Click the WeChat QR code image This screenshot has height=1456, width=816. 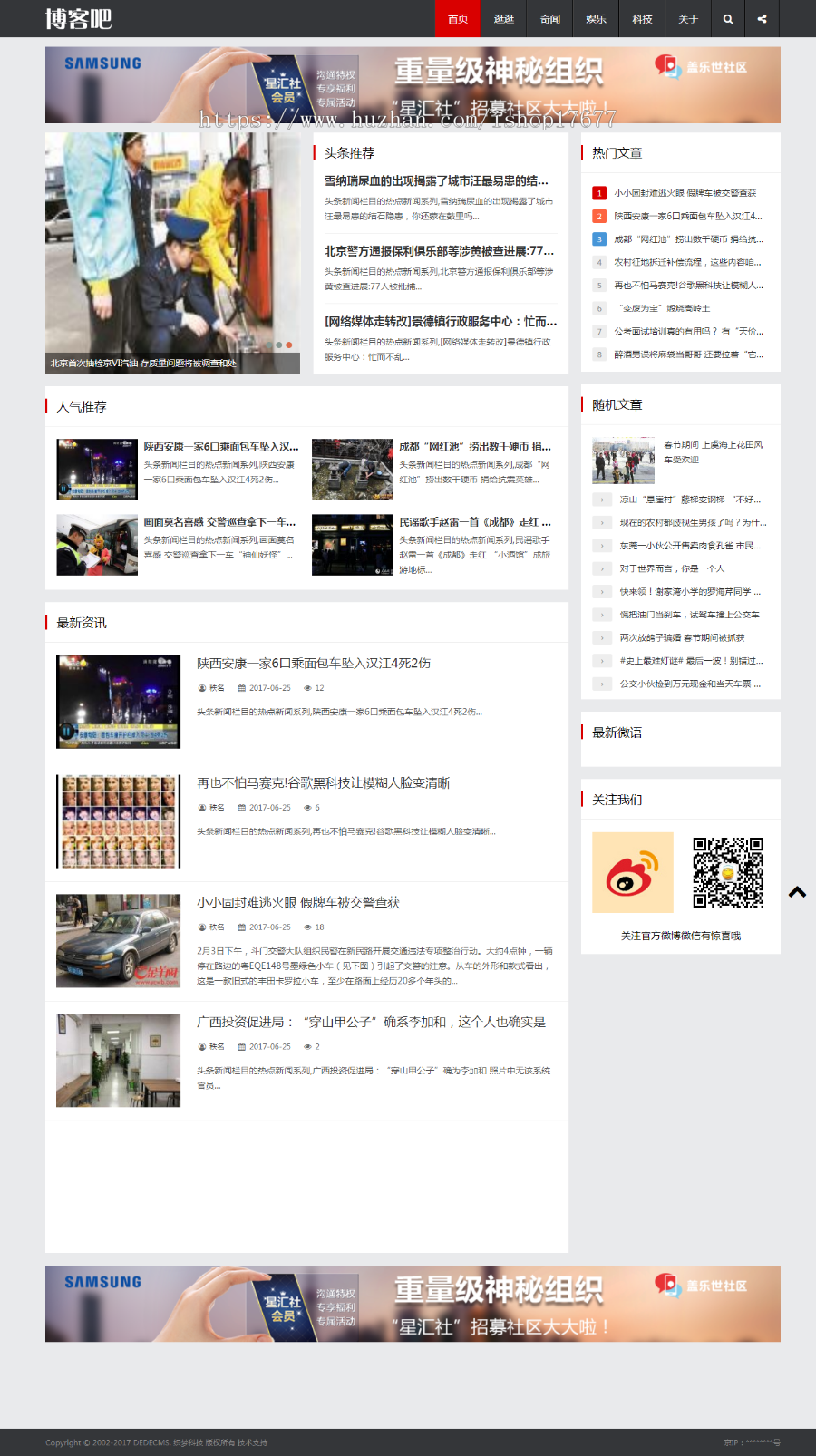[728, 872]
